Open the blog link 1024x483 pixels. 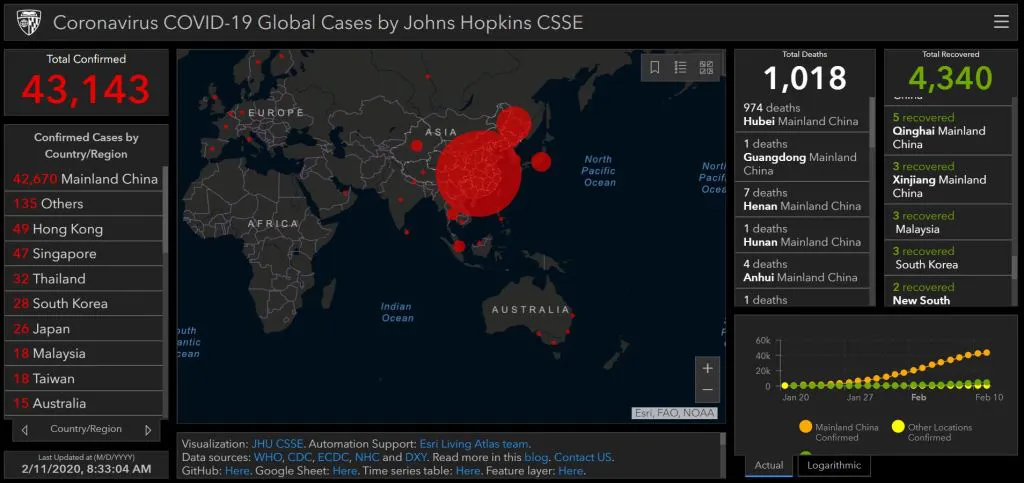(x=536, y=458)
